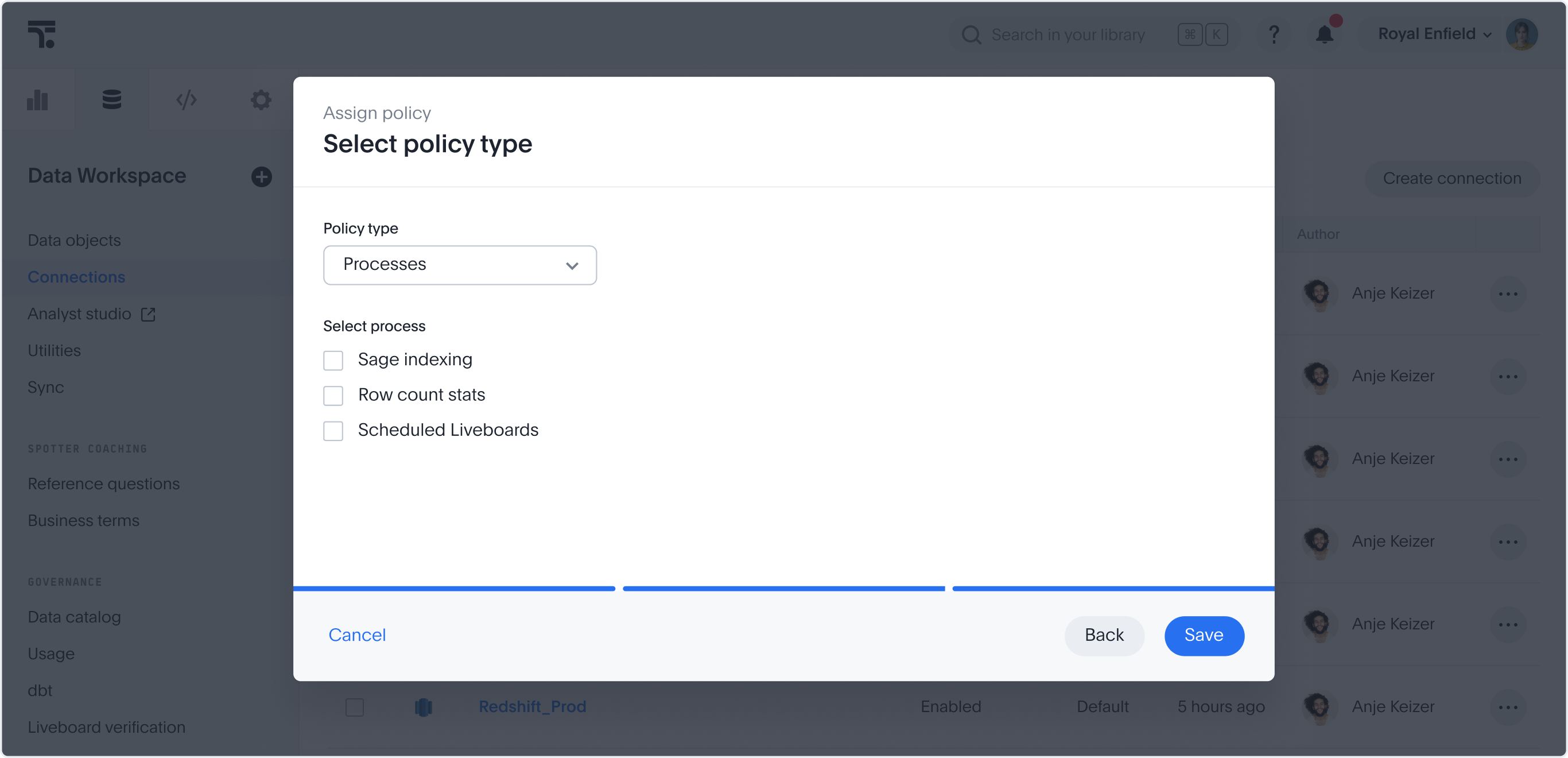Click the Sage indexing label

click(x=415, y=360)
